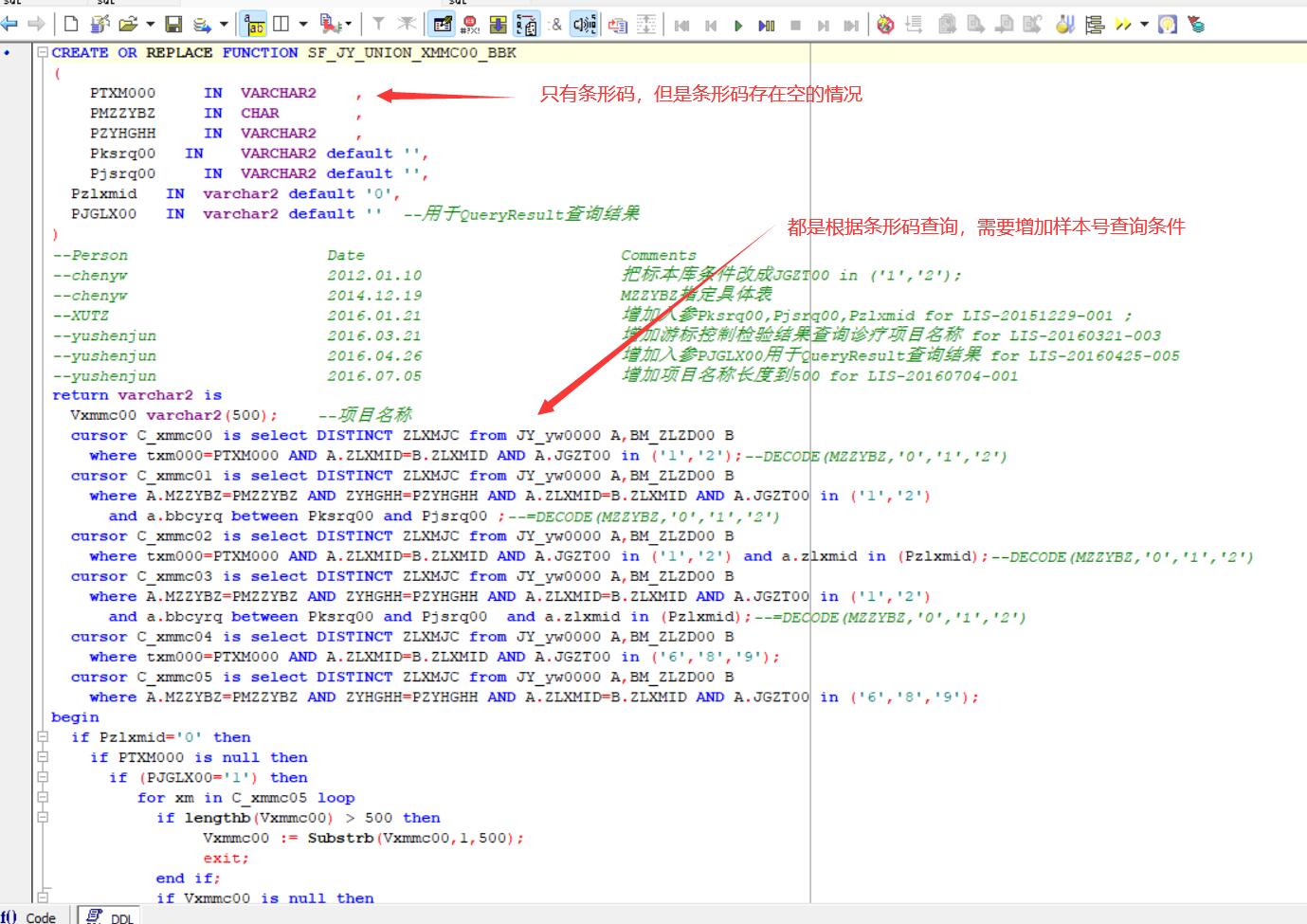Toggle the 'ab' syntax highlight button

coord(253,25)
